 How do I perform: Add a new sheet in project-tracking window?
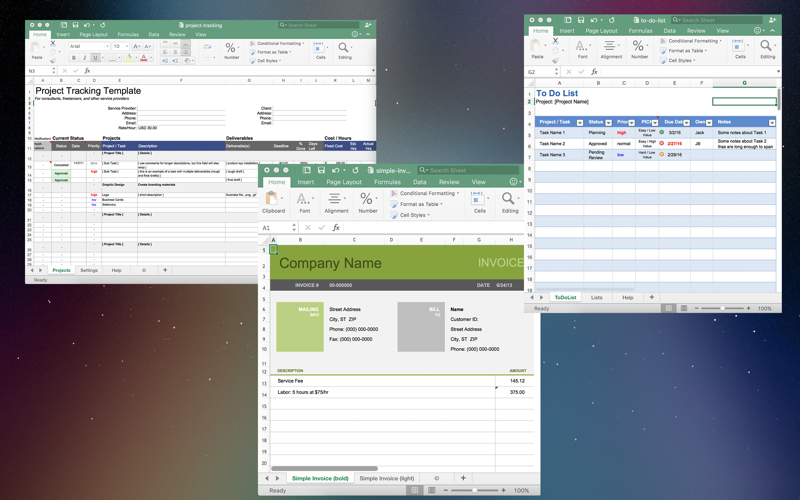pyautogui.click(x=165, y=270)
